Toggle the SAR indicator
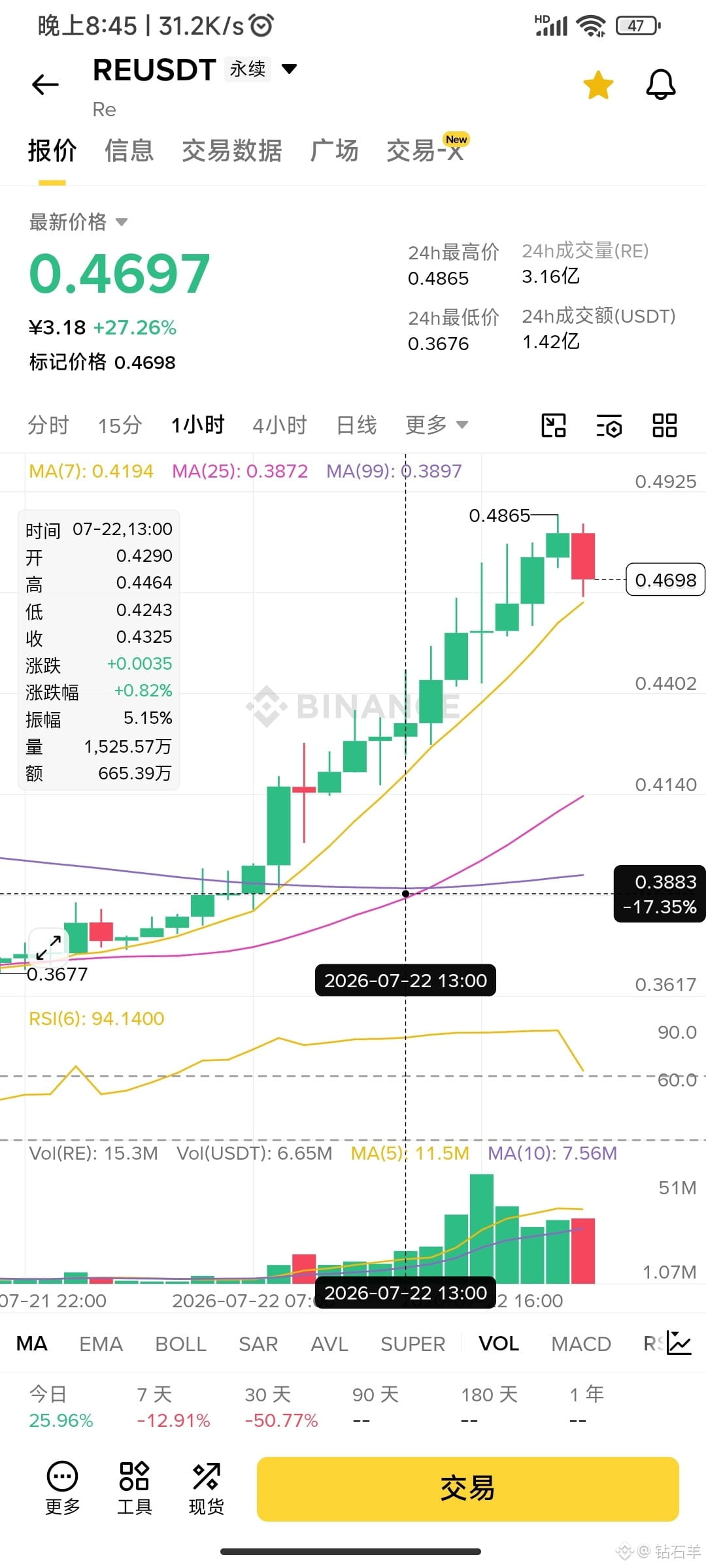The width and height of the screenshot is (706, 1568). click(258, 1344)
